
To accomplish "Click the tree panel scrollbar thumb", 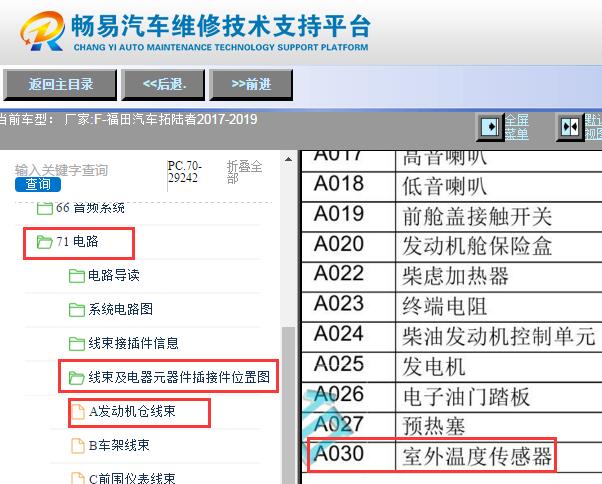I will [x=288, y=405].
